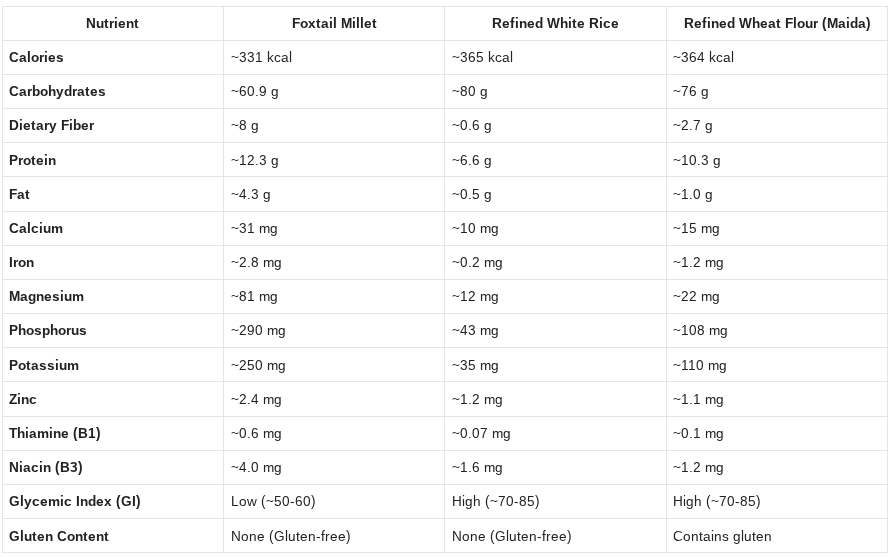Image resolution: width=892 pixels, height=557 pixels.
Task: Select the ~364 kcal cell
Action: point(704,57)
